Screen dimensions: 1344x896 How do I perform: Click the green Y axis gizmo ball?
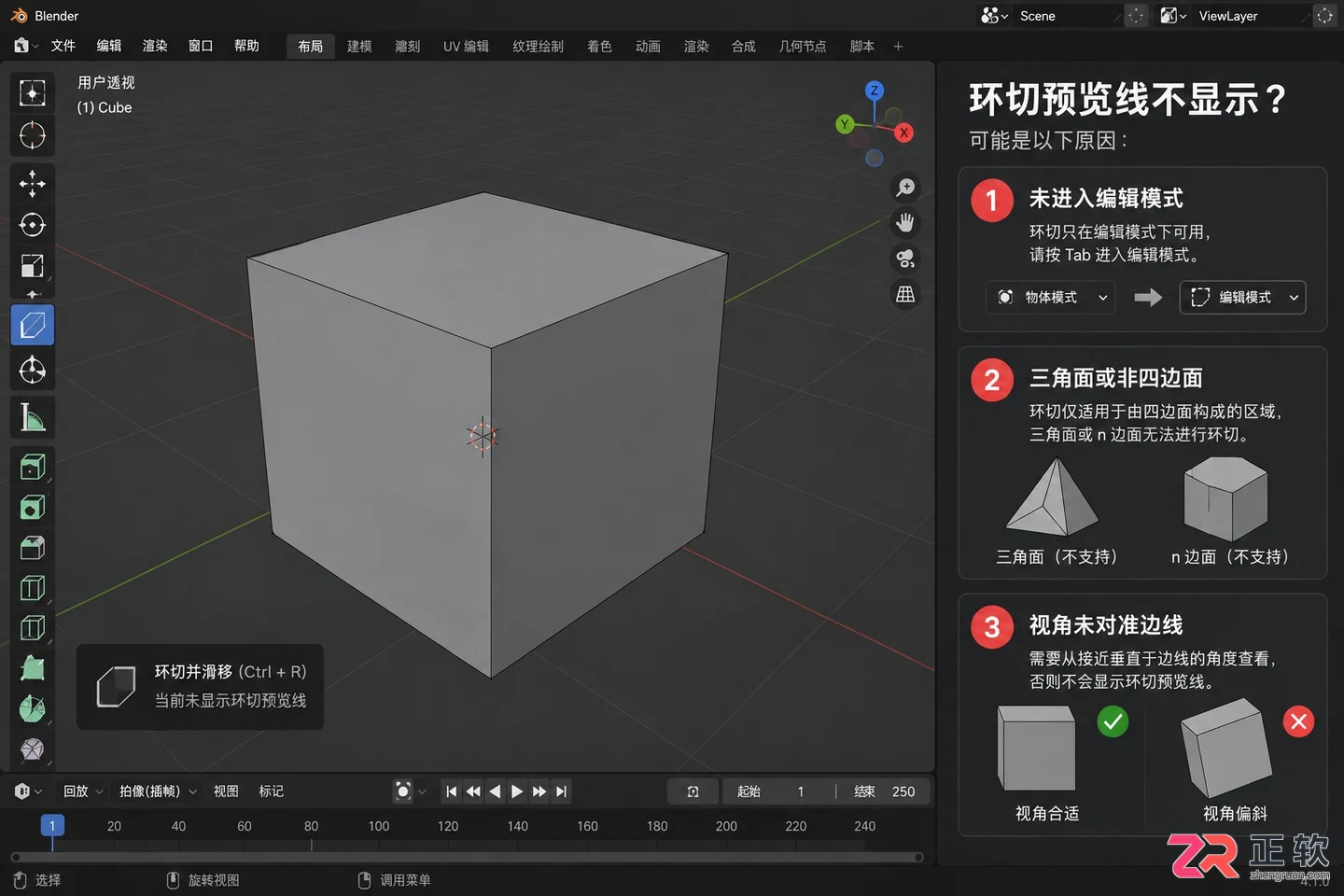(x=845, y=124)
